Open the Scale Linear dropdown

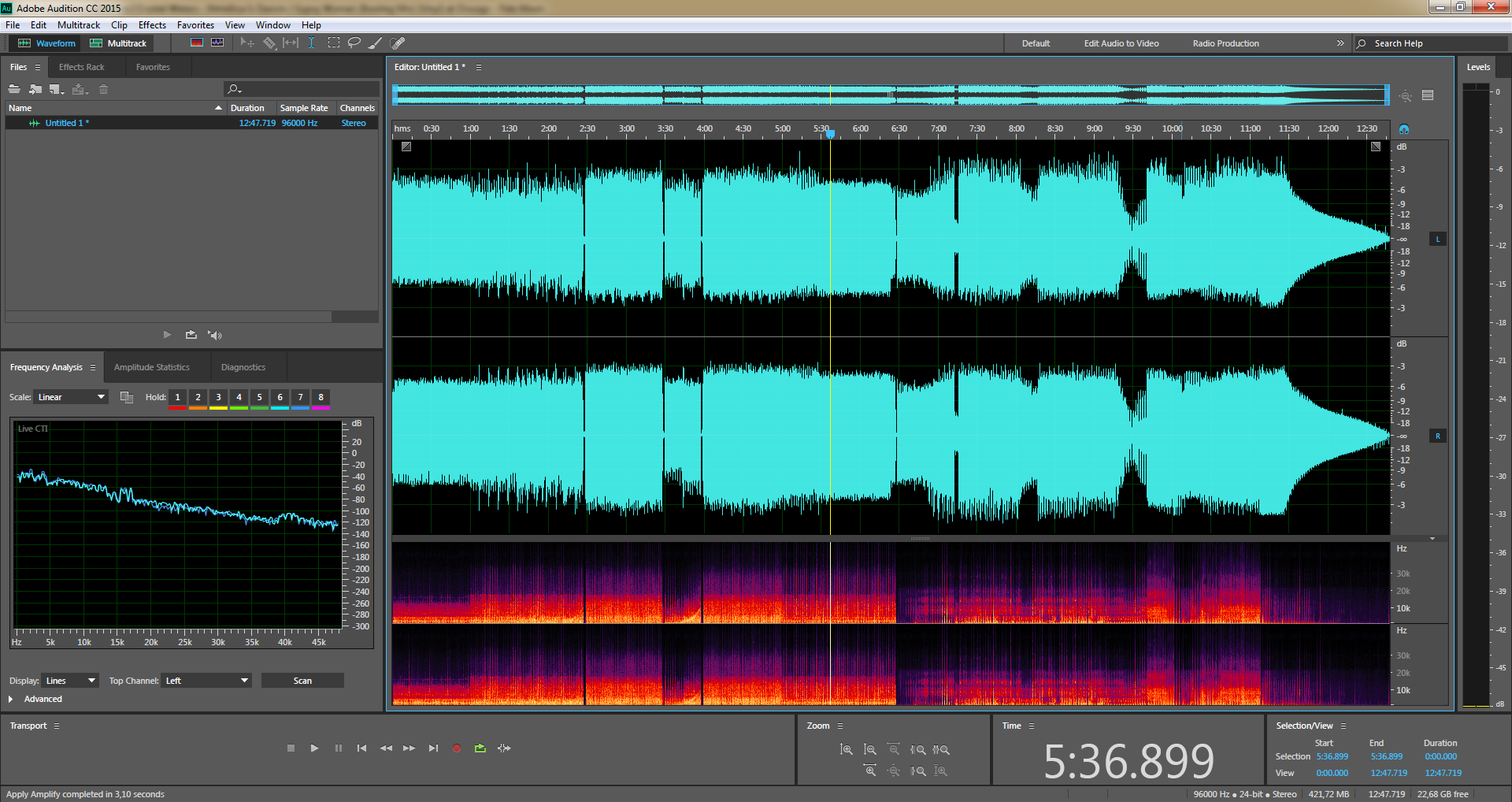point(71,397)
